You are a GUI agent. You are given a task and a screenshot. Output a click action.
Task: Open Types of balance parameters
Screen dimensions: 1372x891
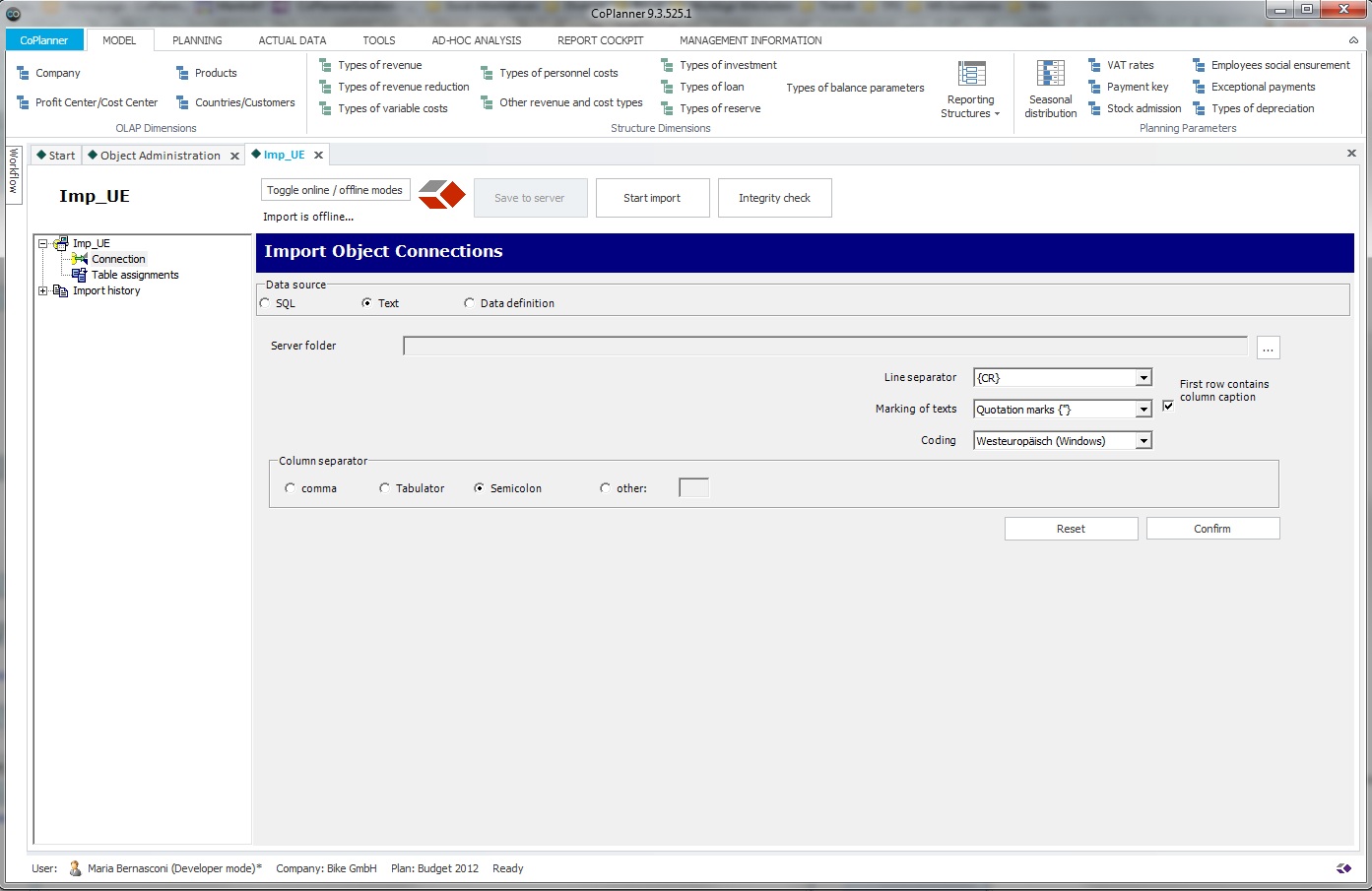pos(855,88)
